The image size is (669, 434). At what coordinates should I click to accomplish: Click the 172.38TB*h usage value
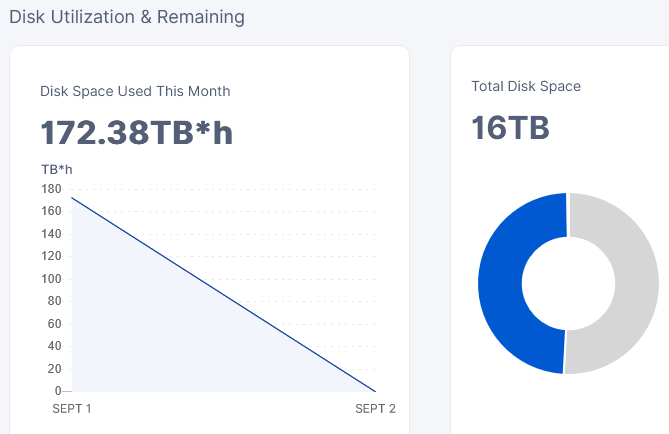(x=137, y=133)
